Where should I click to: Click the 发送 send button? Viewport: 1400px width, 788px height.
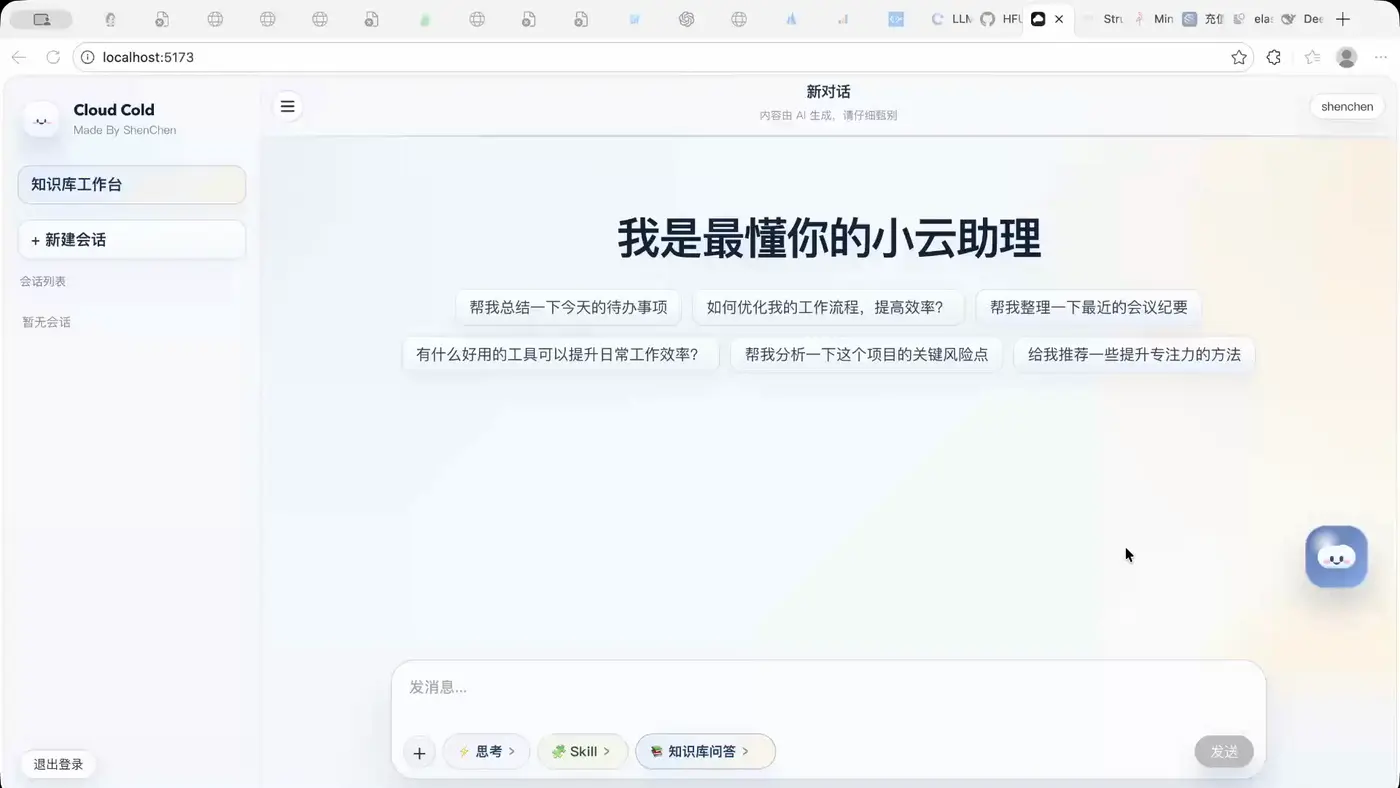coord(1224,752)
